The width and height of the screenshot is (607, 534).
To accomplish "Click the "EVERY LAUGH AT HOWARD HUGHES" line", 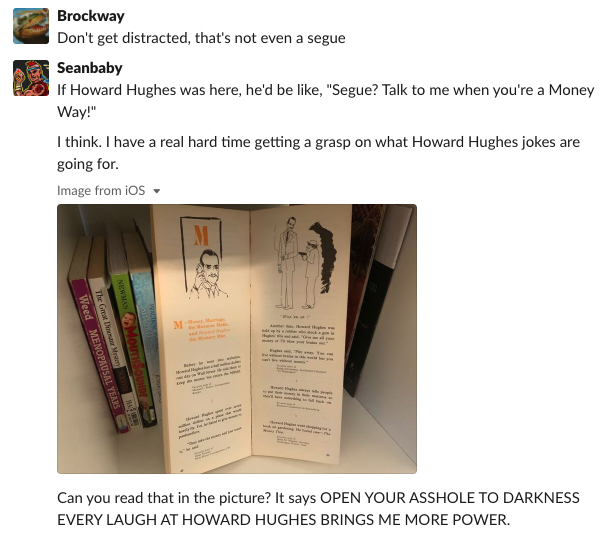I will pyautogui.click(x=283, y=520).
